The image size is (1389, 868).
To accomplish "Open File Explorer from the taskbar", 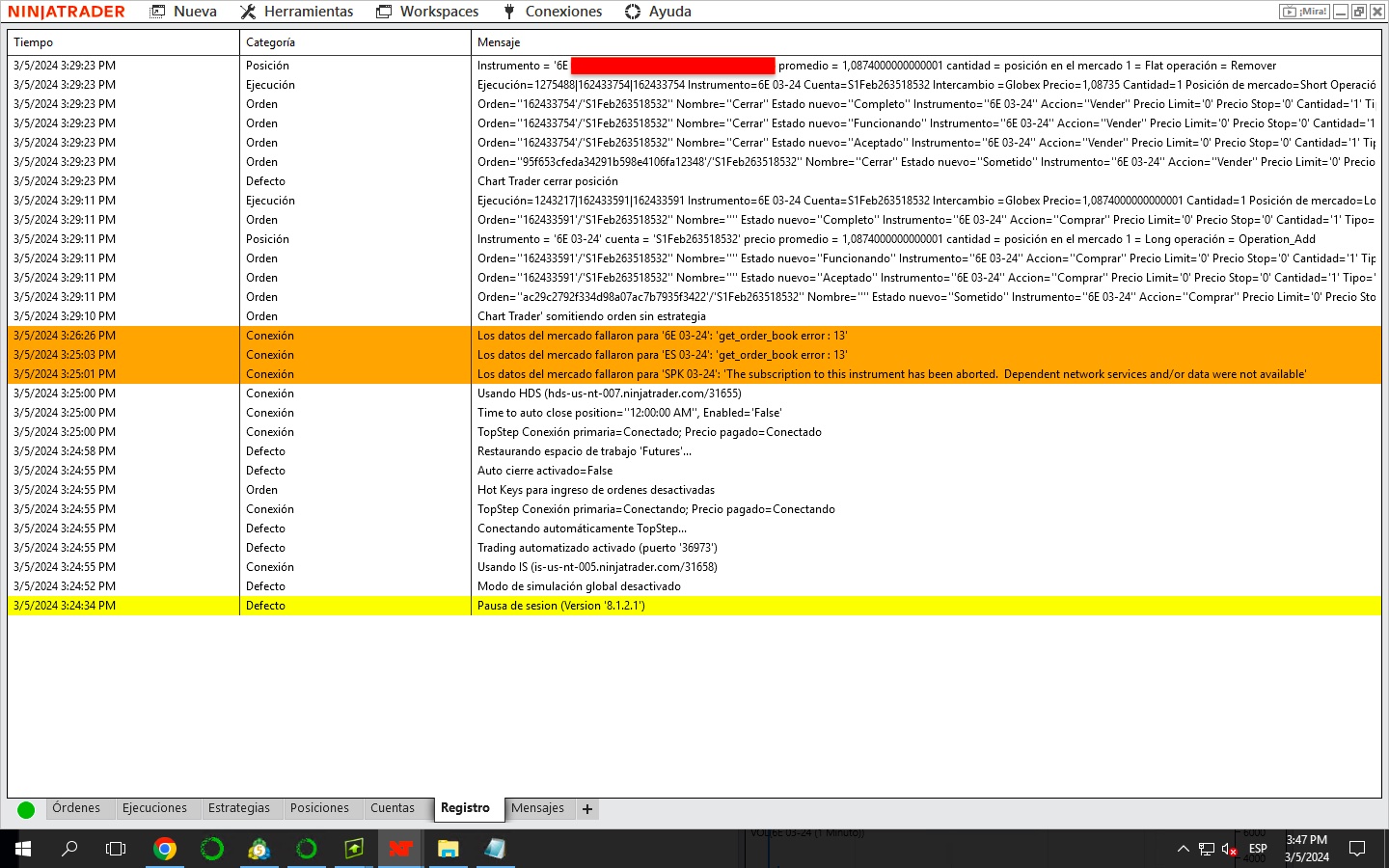I will (448, 849).
